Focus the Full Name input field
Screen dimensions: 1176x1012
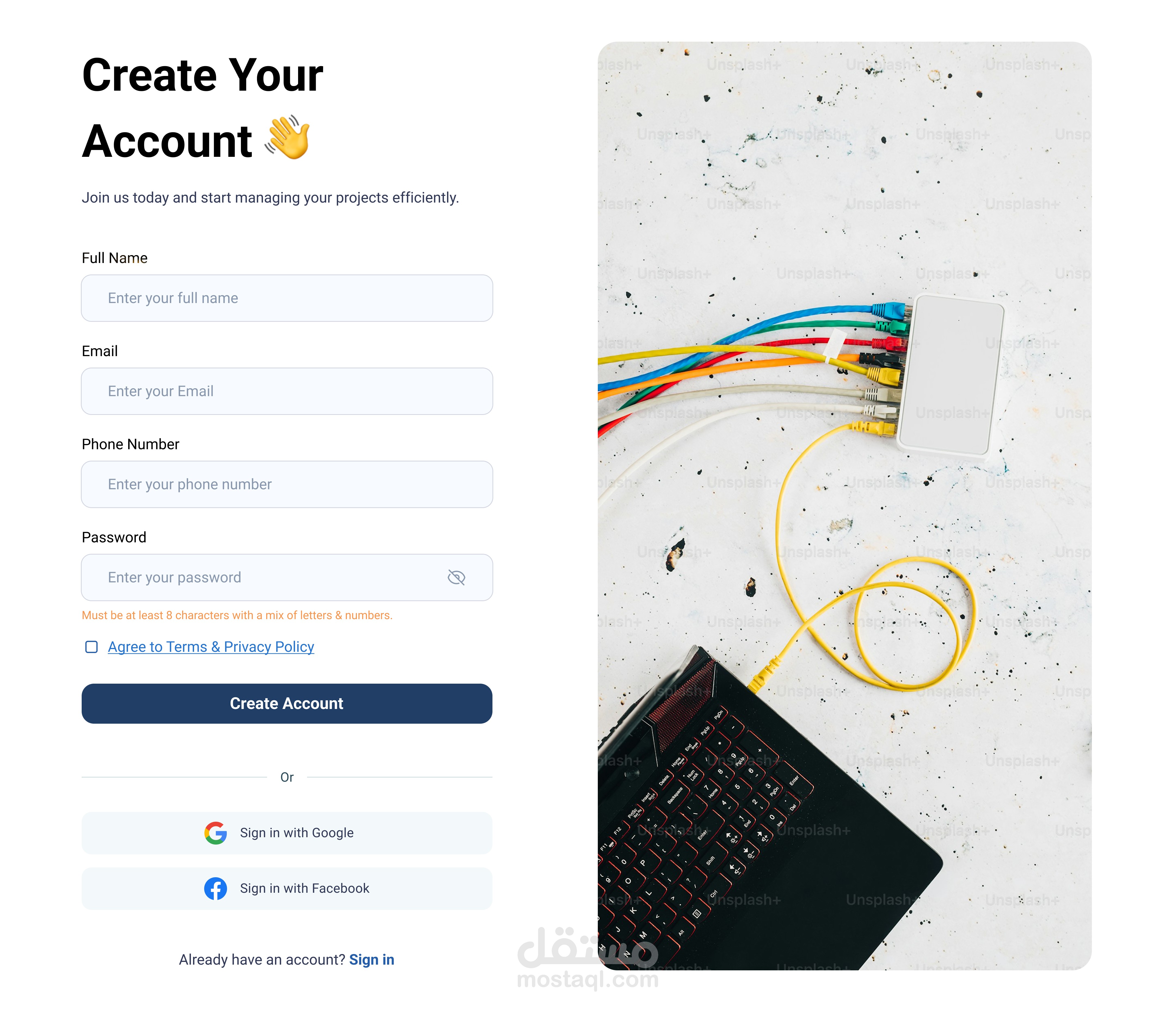tap(287, 298)
